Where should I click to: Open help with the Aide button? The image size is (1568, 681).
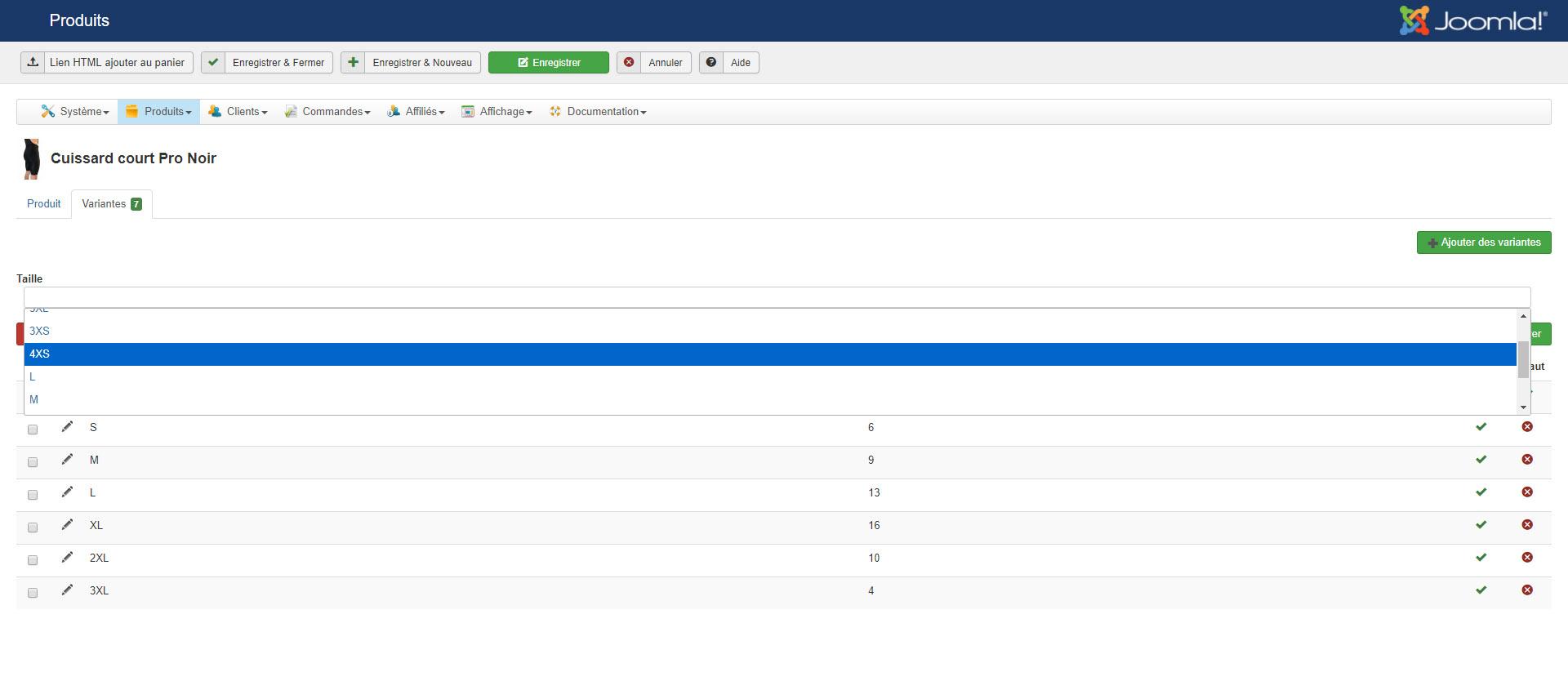(729, 63)
